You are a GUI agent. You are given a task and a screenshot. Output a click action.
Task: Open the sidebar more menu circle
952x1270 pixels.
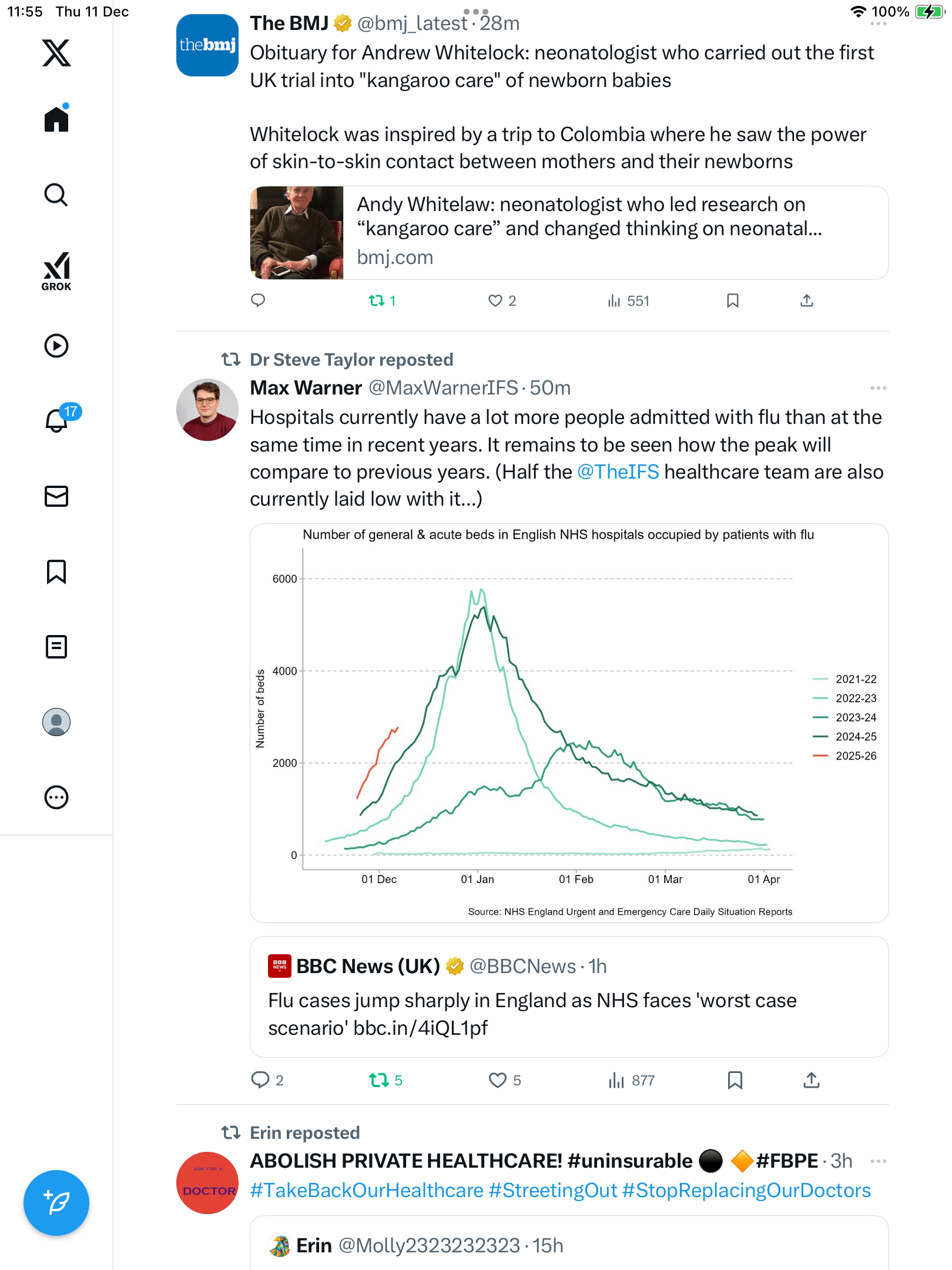(x=56, y=797)
